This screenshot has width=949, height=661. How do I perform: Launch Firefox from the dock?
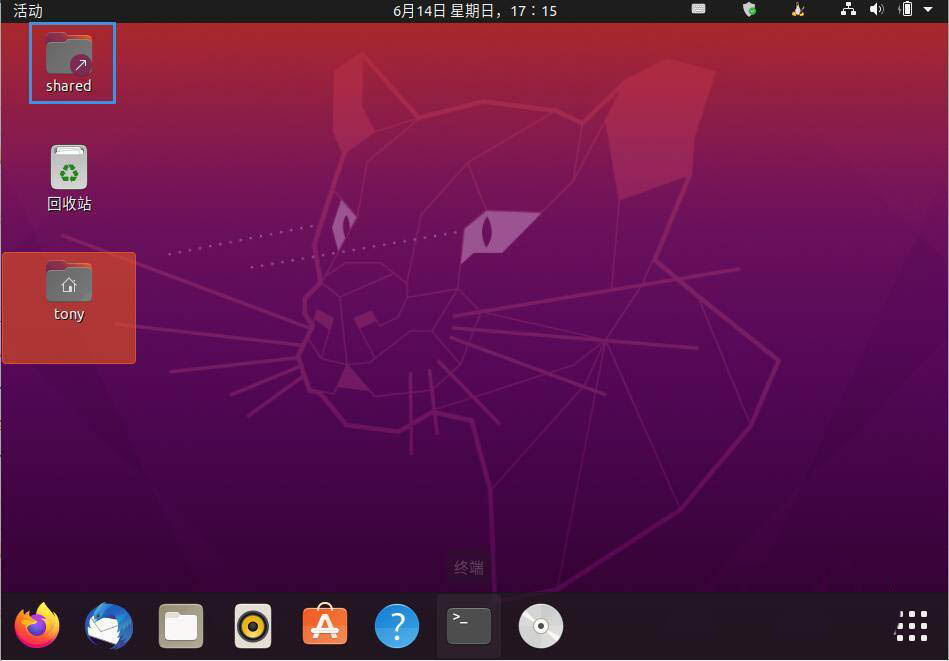coord(38,626)
